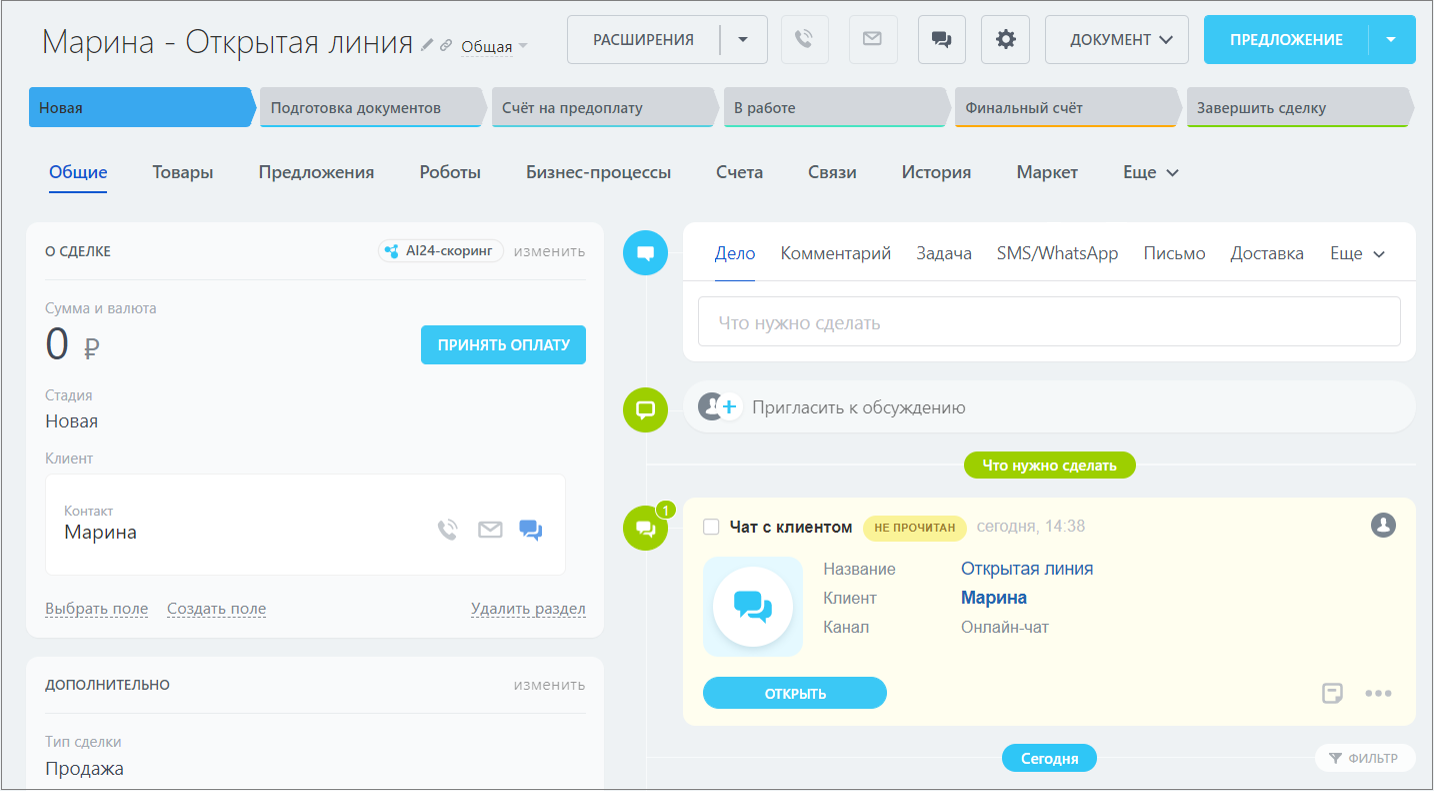Select the Подготовка документов stage
1434x791 pixels.
(373, 107)
